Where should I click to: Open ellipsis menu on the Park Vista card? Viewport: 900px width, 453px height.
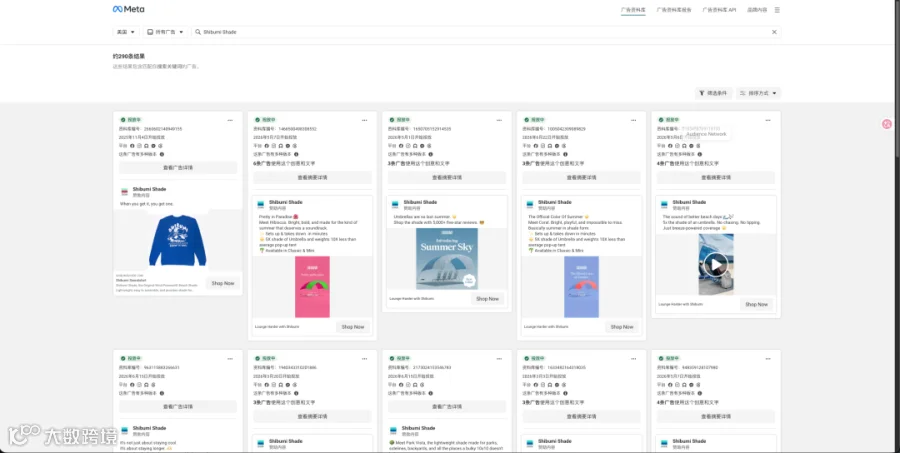pyautogui.click(x=499, y=359)
